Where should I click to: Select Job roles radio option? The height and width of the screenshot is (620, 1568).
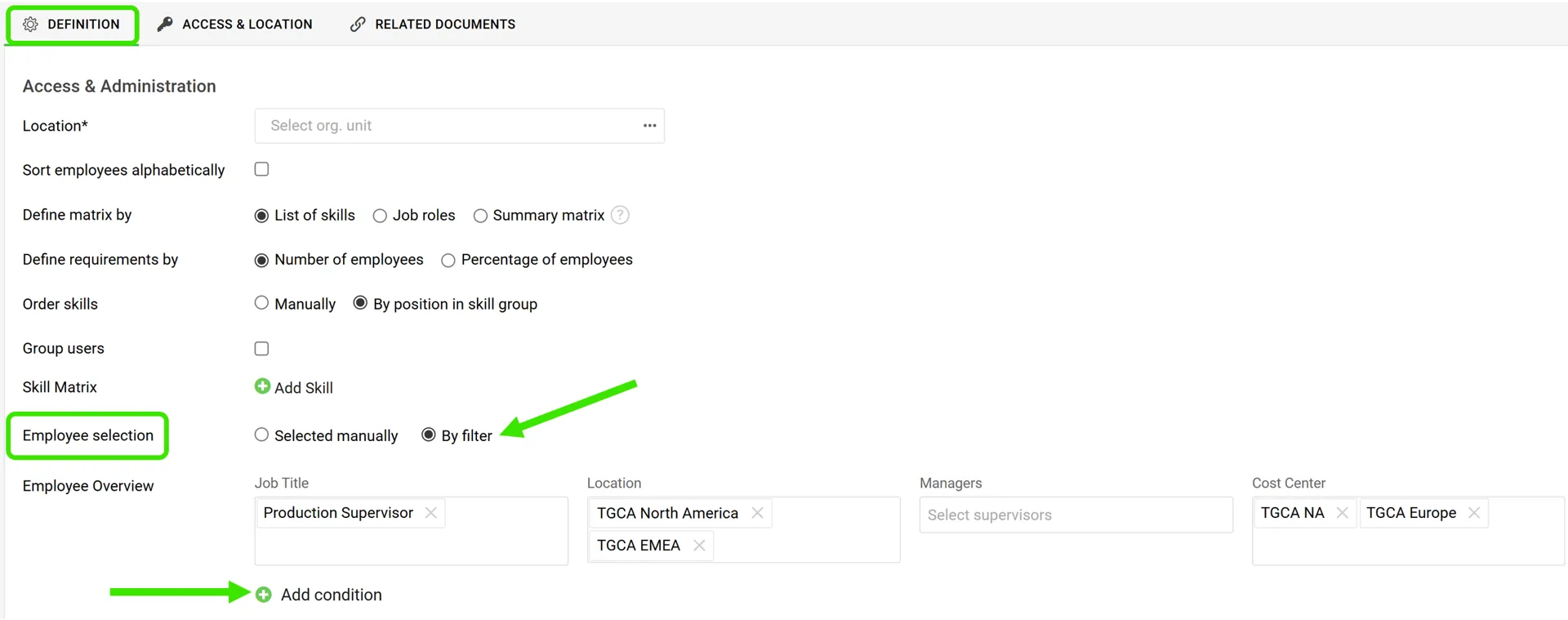click(380, 216)
